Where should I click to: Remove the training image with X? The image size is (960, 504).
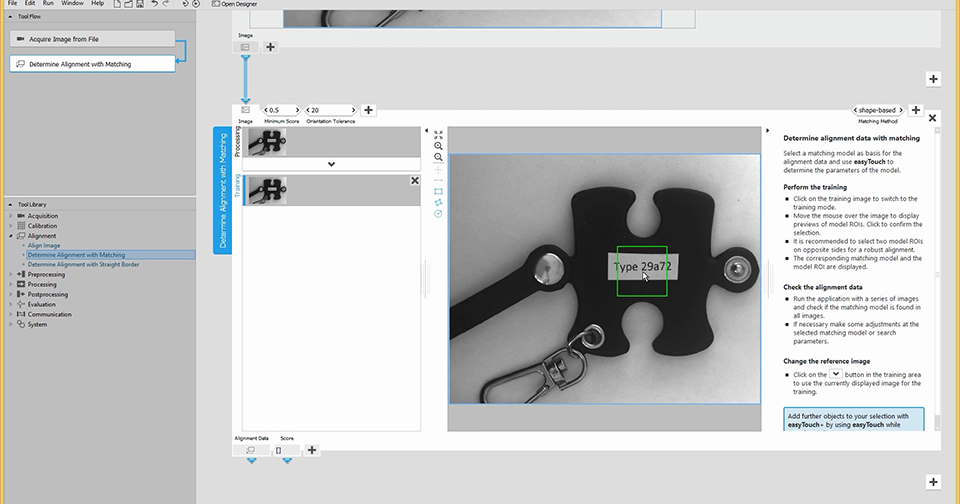414,181
